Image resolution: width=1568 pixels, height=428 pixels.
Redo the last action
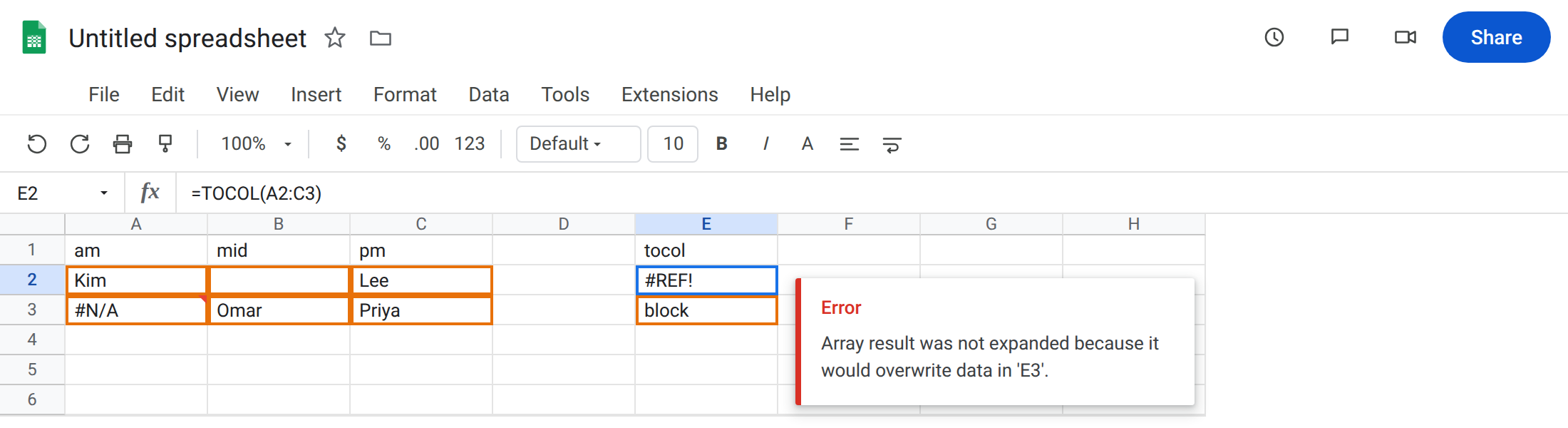click(80, 144)
